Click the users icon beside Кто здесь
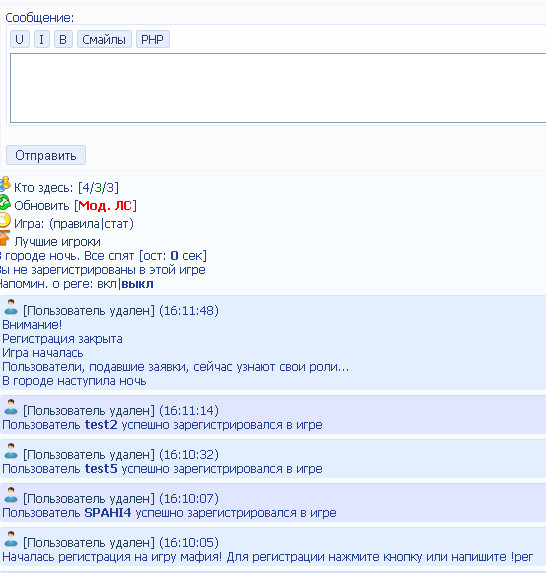Viewport: 546px width, 573px height. (5, 184)
